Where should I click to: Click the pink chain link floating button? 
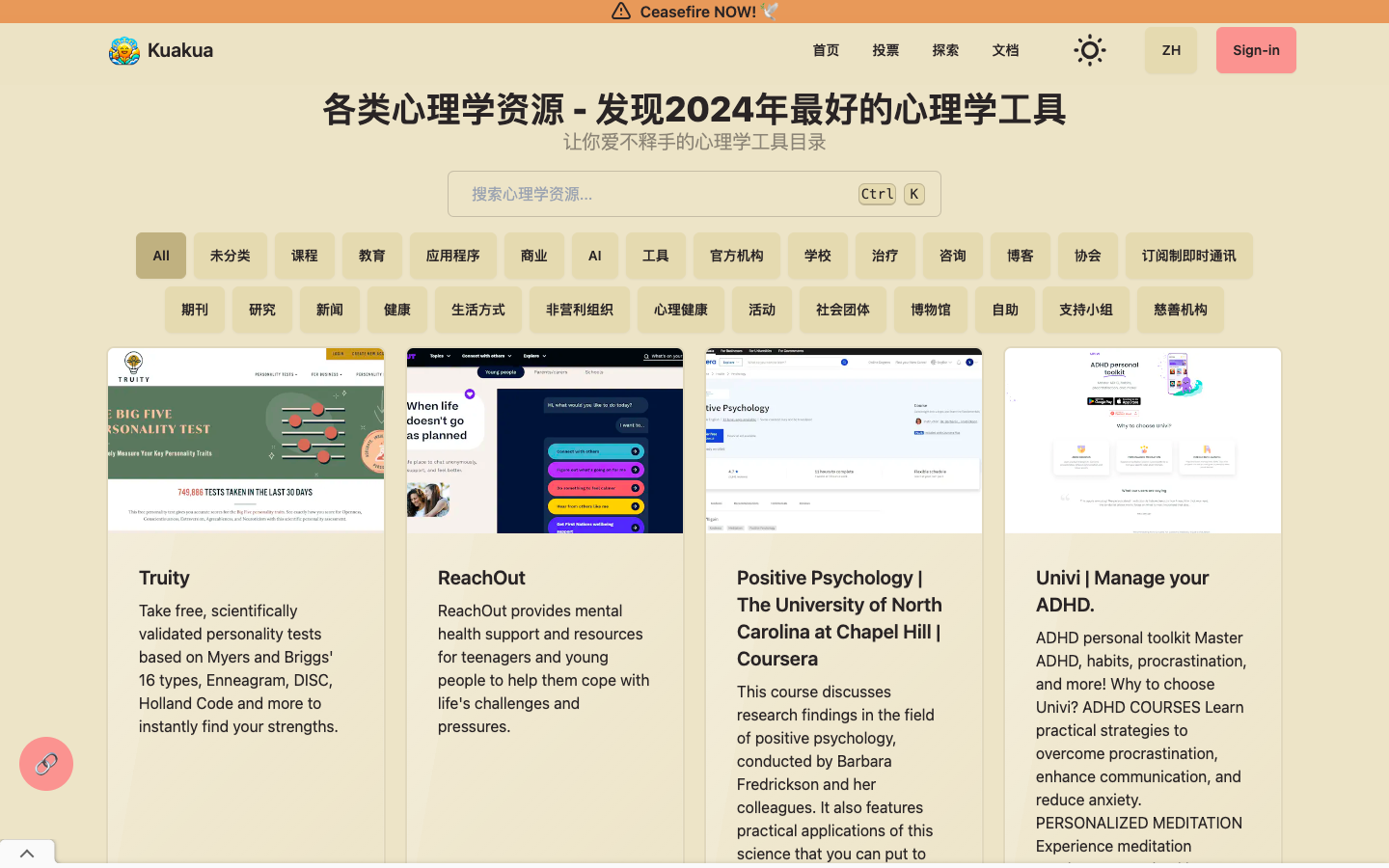46,764
